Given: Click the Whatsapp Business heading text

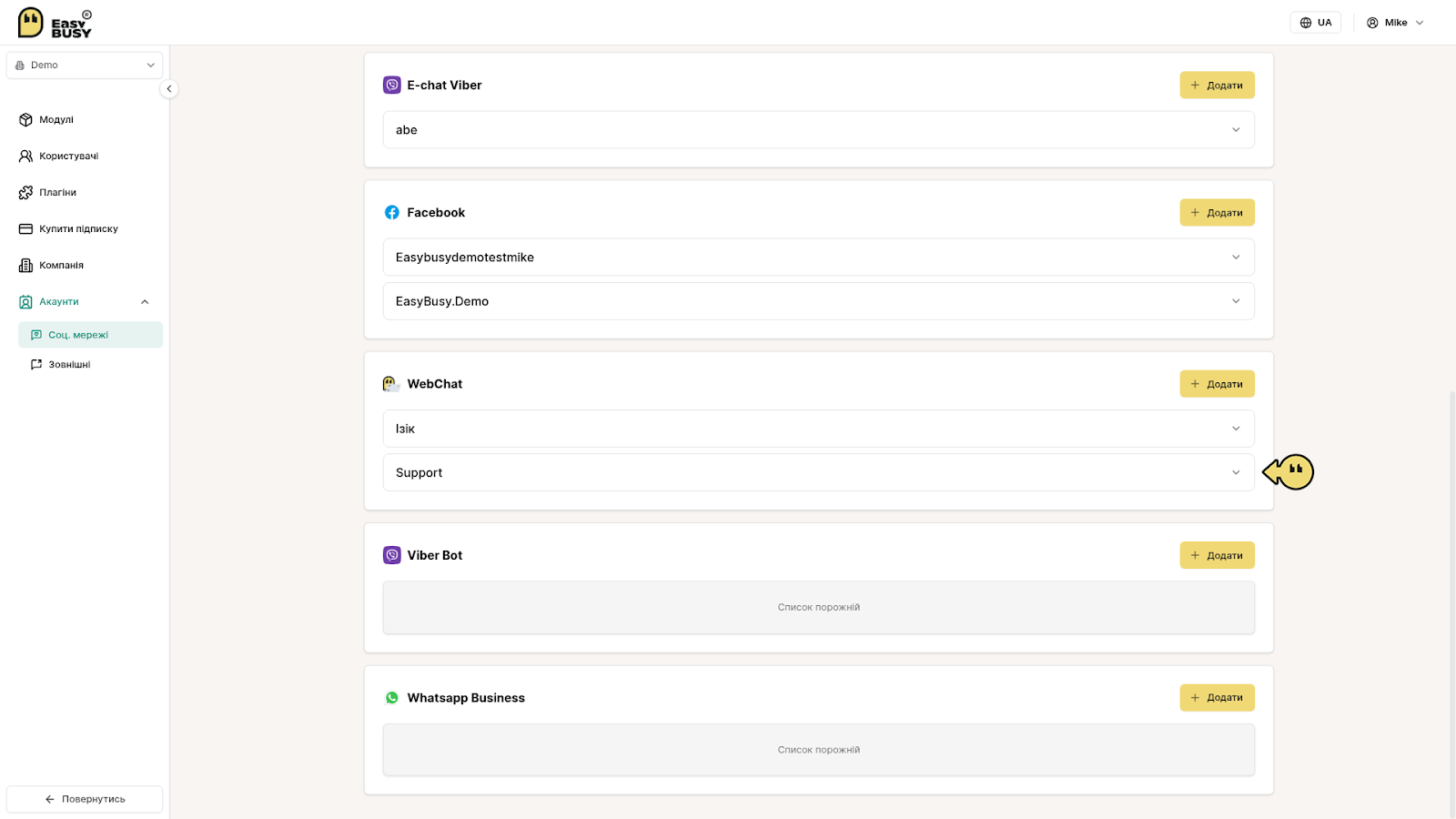Looking at the screenshot, I should click(x=466, y=698).
